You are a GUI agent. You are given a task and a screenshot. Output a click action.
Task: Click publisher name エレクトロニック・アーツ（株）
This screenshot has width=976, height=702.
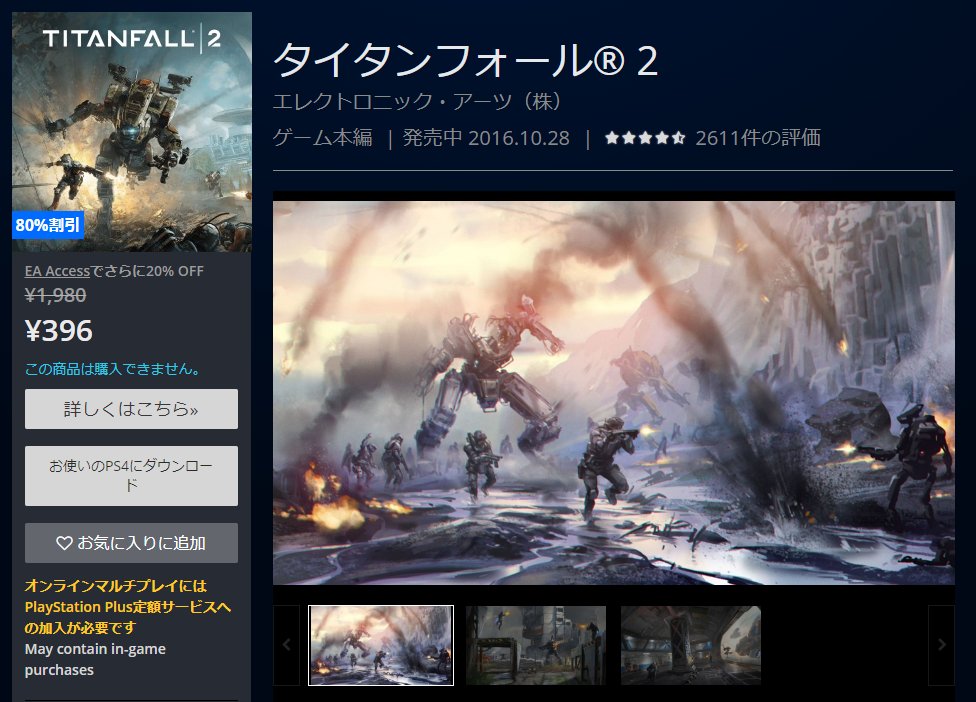417,101
